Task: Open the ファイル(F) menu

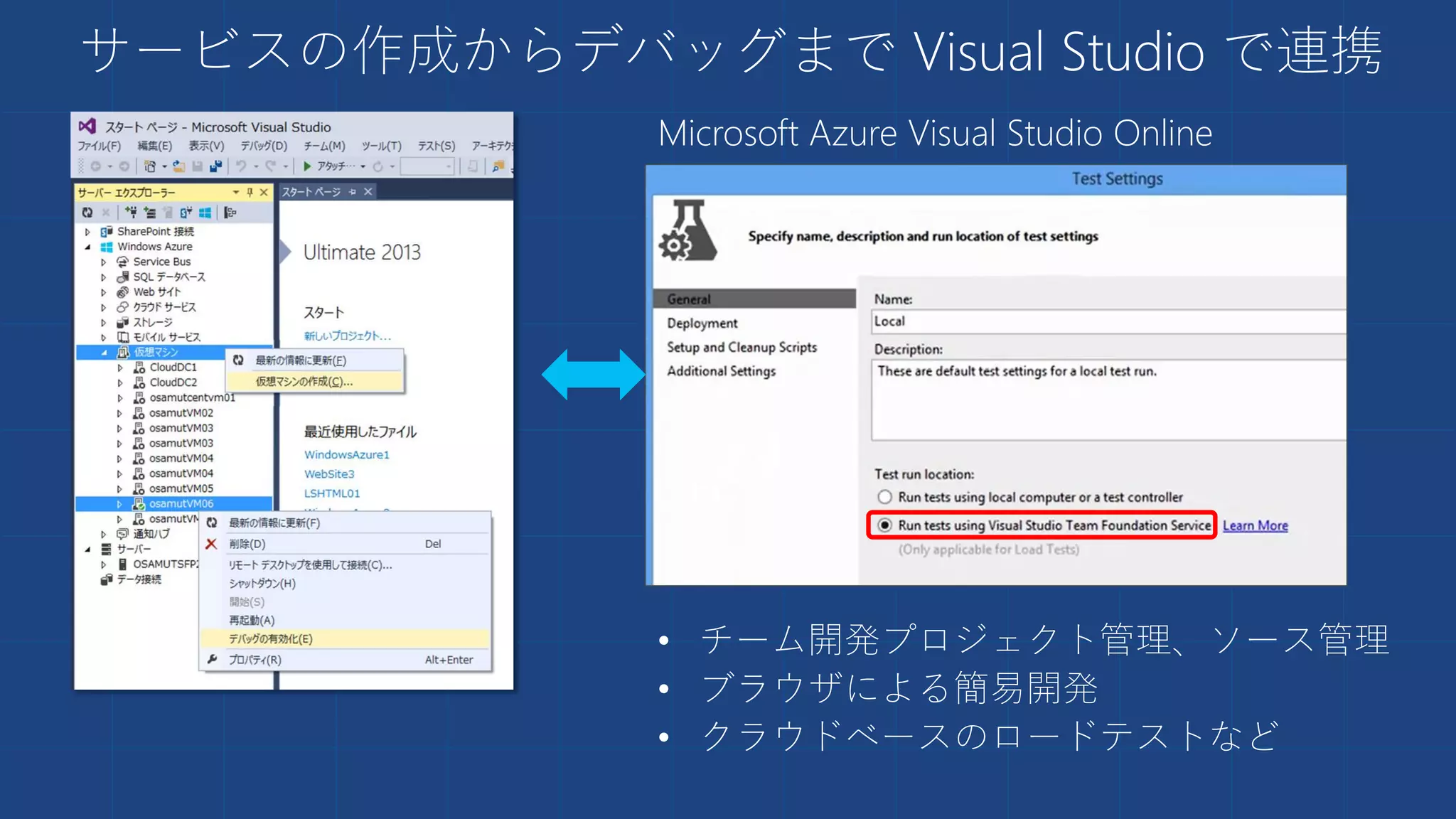Action: (x=99, y=146)
